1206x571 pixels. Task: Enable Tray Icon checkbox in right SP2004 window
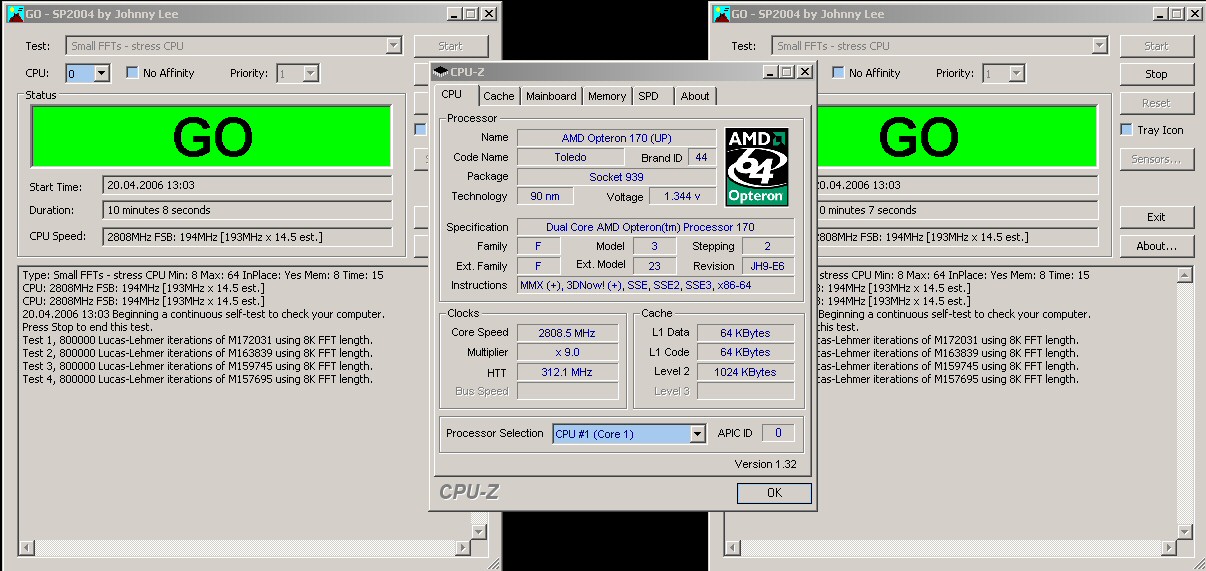(x=1126, y=130)
